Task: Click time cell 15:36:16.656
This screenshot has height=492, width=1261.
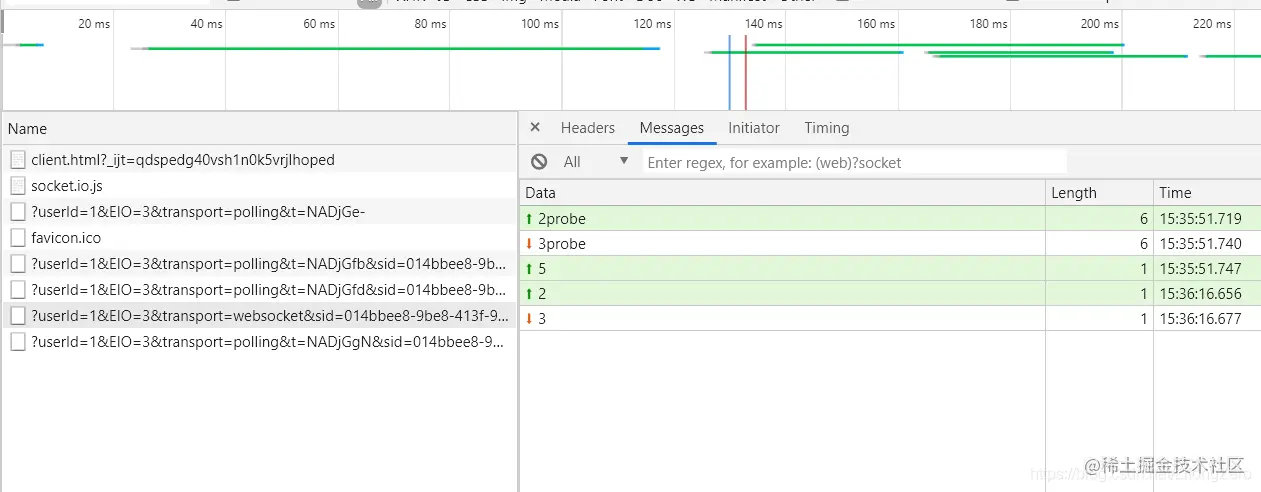Action: click(1200, 293)
